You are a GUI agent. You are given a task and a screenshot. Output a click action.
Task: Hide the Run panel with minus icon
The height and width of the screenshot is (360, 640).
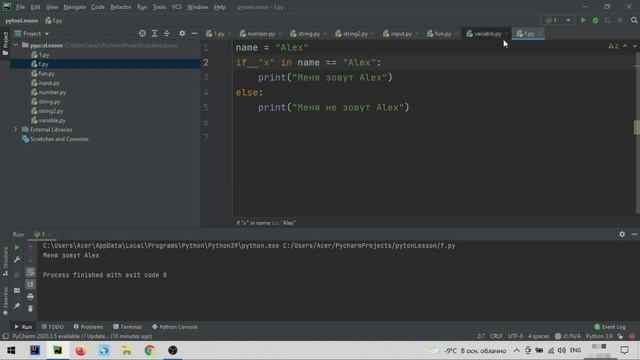(634, 234)
